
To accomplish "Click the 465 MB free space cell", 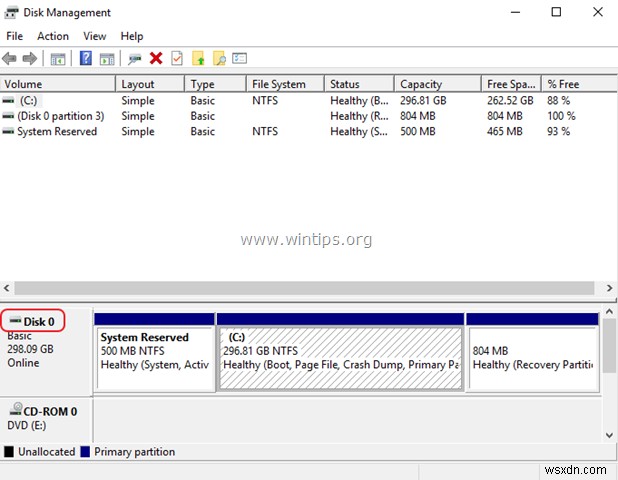I will (504, 132).
